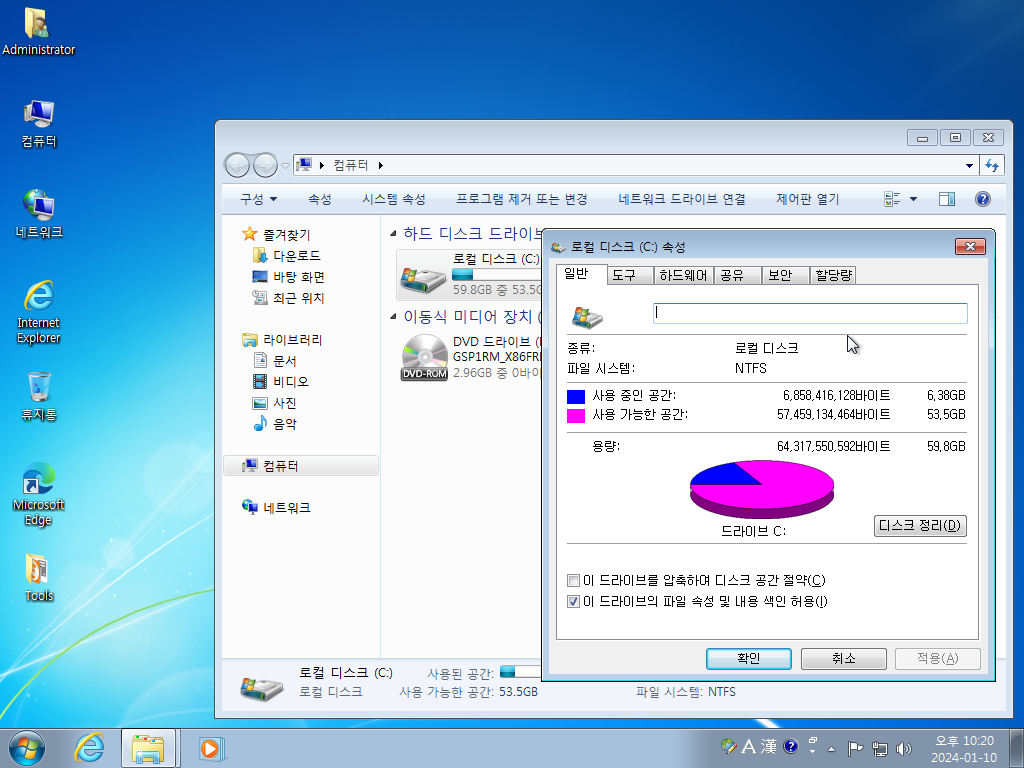Open the Tools desktop folder
The width and height of the screenshot is (1024, 768).
click(39, 577)
